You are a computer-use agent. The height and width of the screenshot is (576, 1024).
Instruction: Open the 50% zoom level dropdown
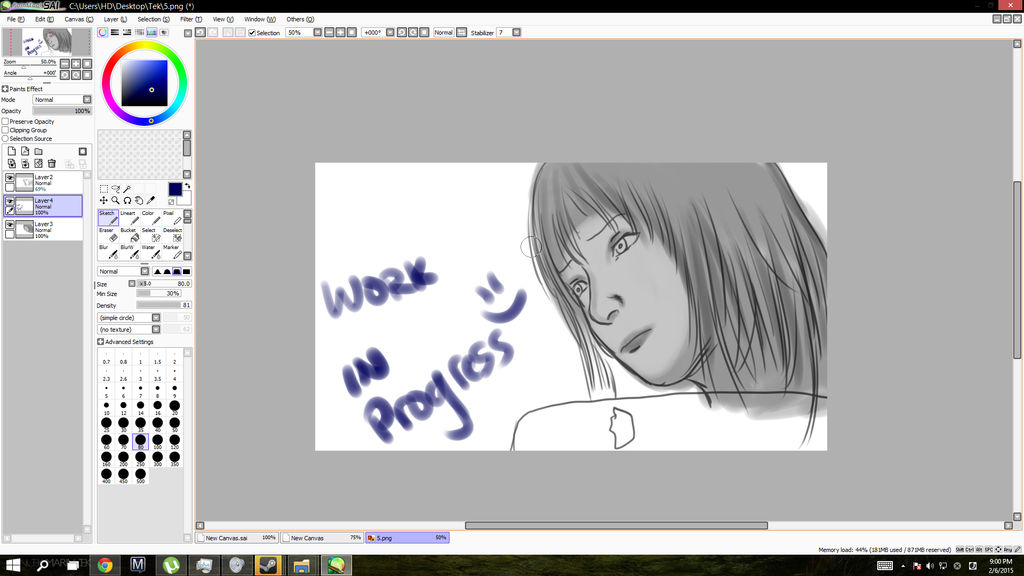(317, 32)
